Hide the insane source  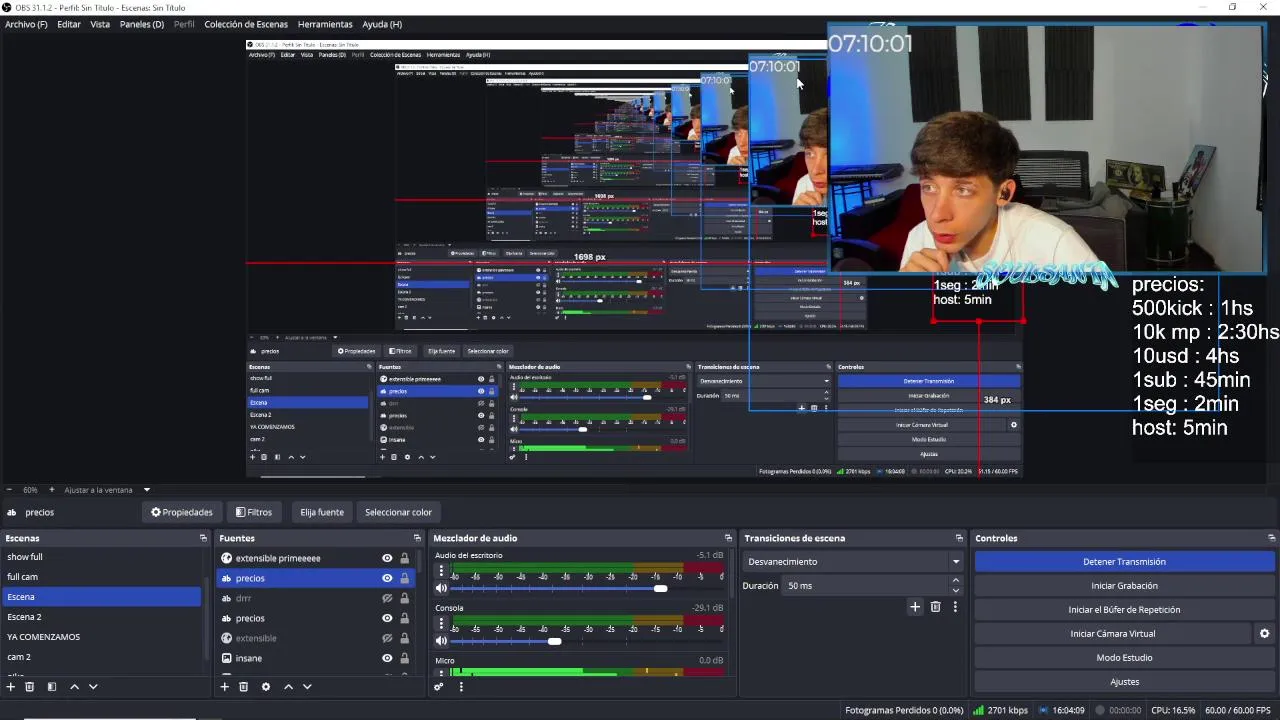point(387,658)
